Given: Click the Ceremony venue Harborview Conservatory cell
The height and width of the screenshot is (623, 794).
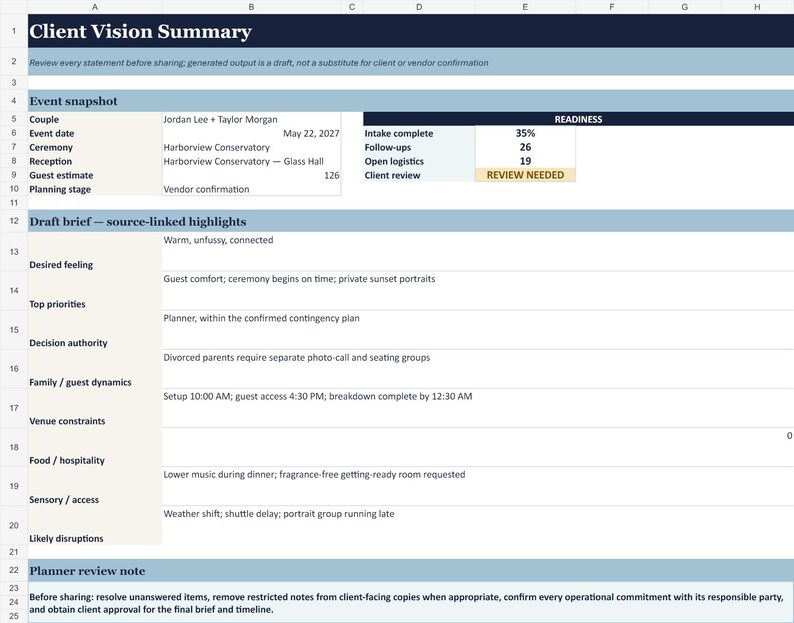Looking at the screenshot, I should tap(251, 147).
